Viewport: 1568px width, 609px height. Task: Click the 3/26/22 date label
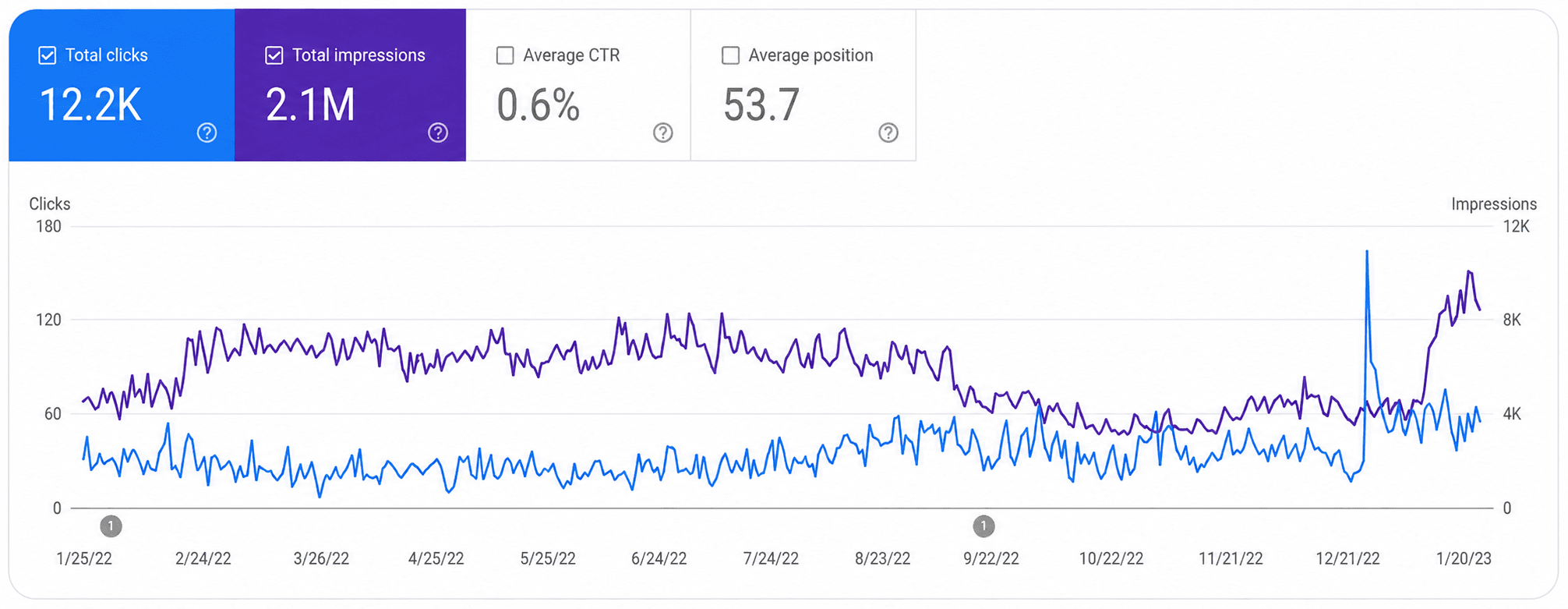pos(321,558)
